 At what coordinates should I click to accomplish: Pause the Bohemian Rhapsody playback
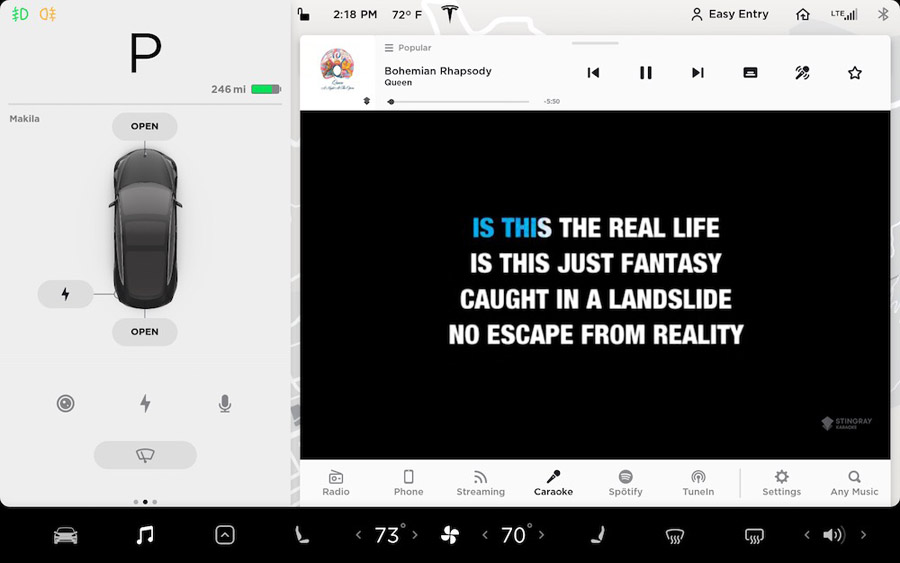click(x=646, y=73)
